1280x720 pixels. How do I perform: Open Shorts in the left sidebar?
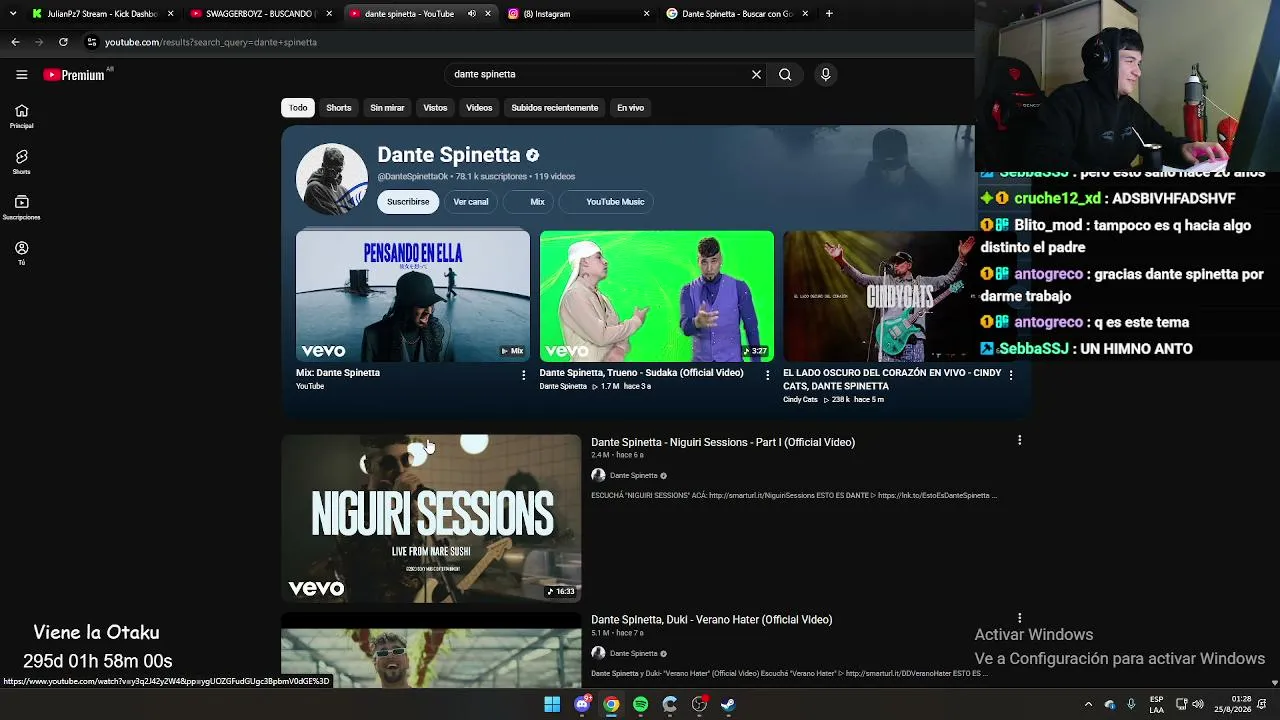22,162
